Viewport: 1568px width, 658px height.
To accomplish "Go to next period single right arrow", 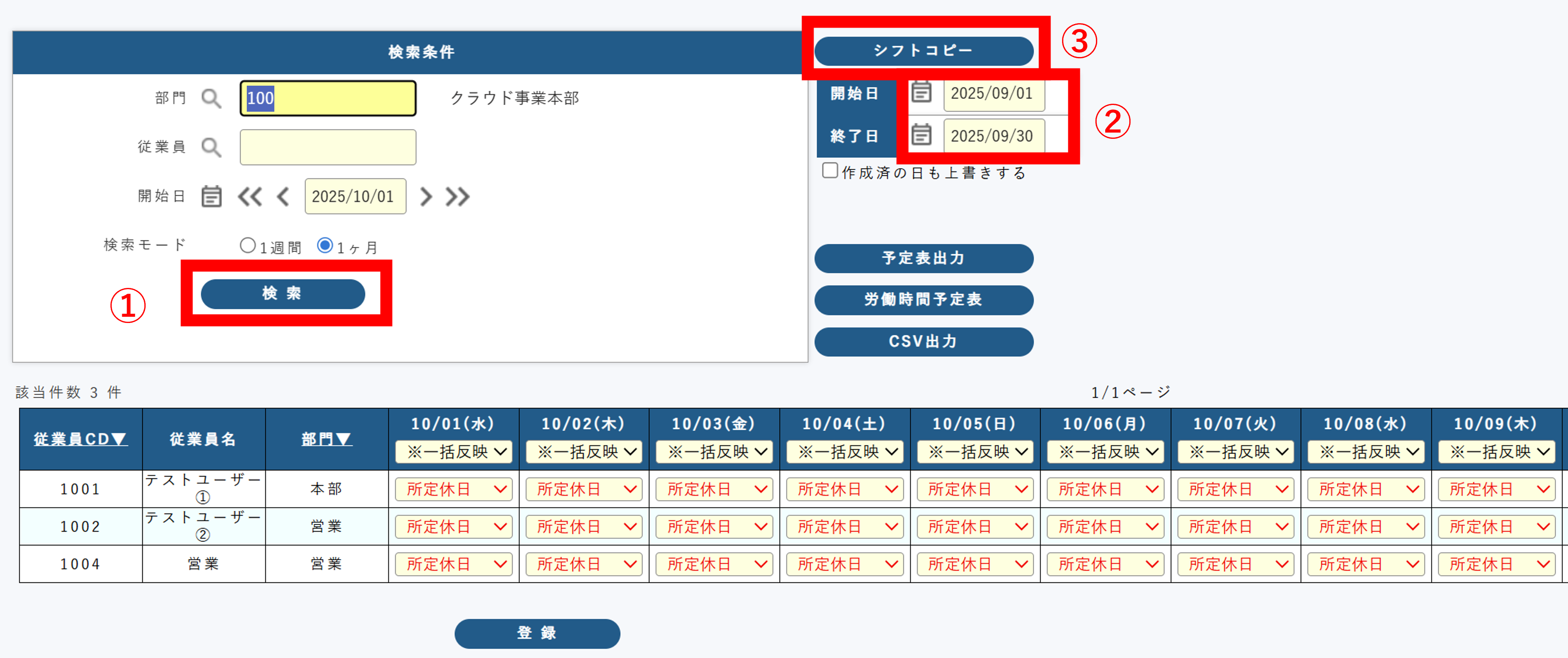I will (x=426, y=197).
